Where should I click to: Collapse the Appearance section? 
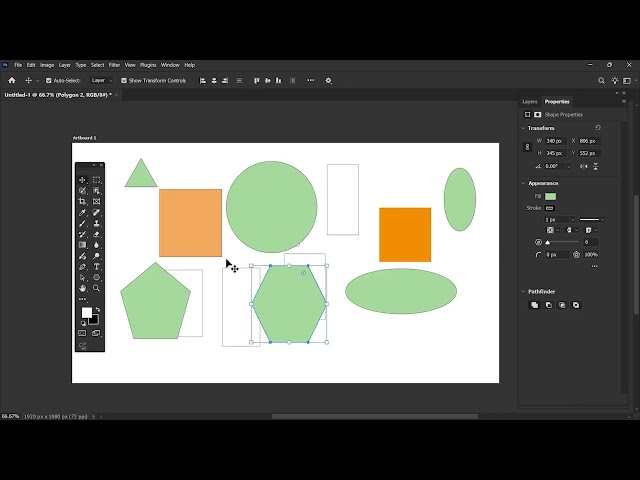[523, 183]
